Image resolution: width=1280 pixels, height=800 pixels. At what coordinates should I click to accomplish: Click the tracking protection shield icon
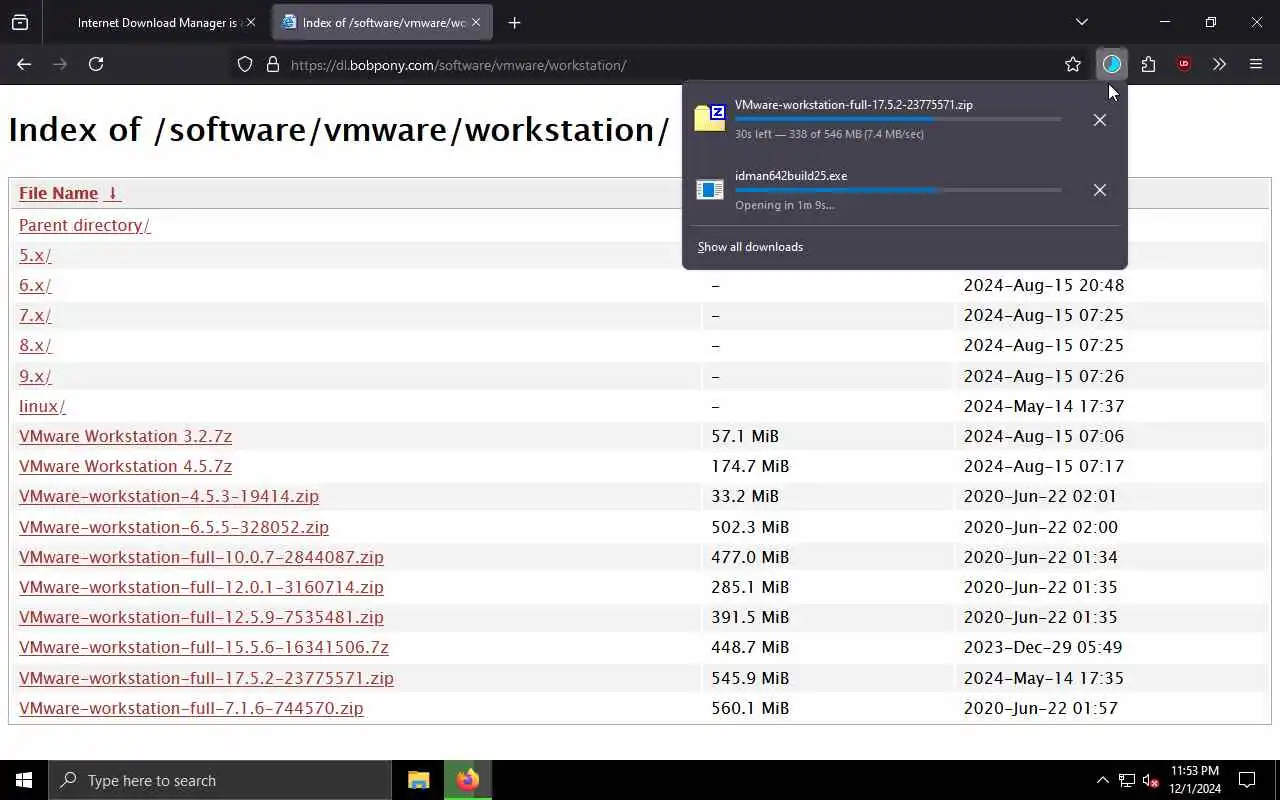(245, 65)
